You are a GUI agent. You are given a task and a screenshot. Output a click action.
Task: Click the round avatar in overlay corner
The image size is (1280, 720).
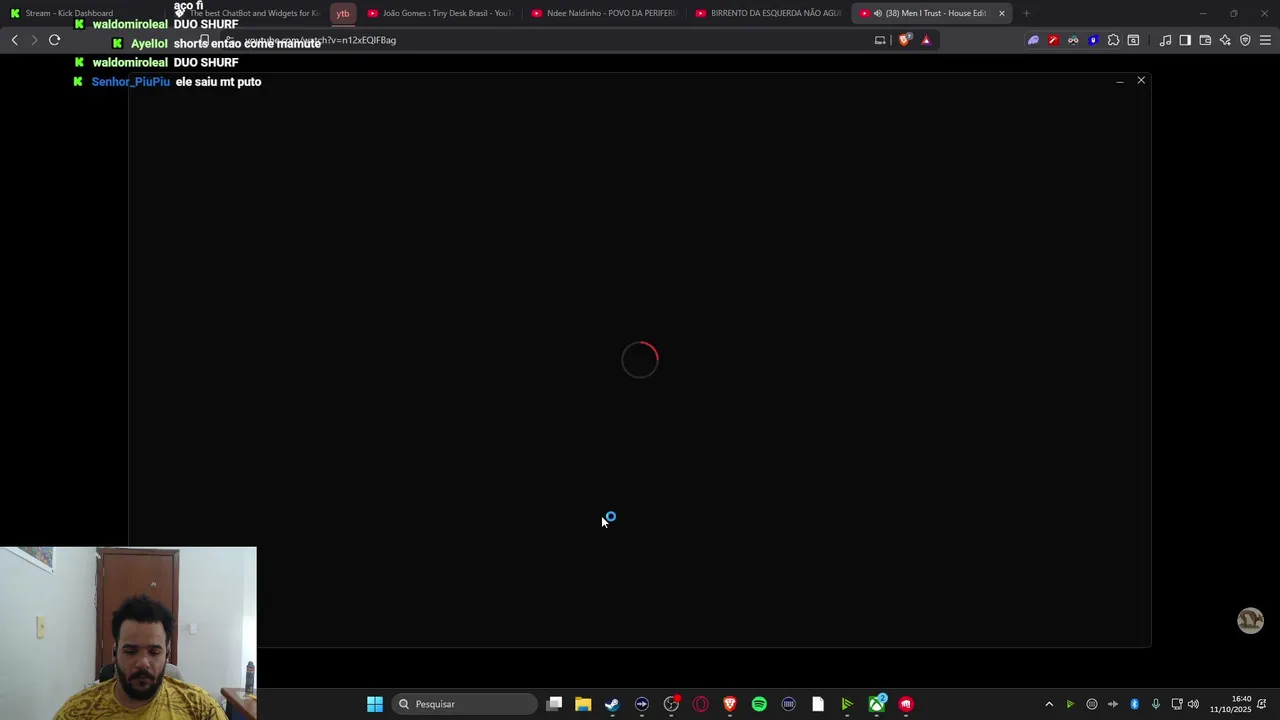pos(1250,621)
